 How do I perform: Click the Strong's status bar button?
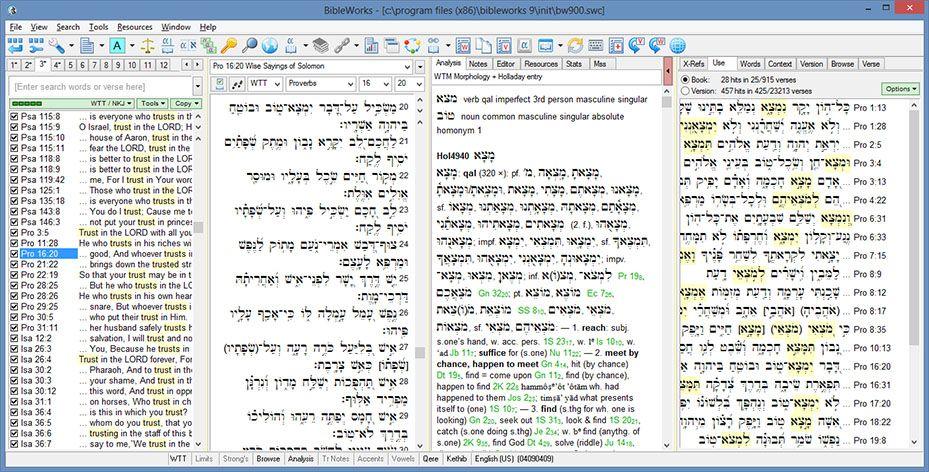tap(236, 458)
